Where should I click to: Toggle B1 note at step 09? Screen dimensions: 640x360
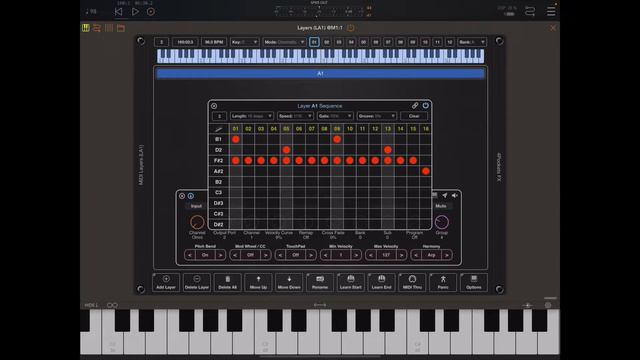337,139
